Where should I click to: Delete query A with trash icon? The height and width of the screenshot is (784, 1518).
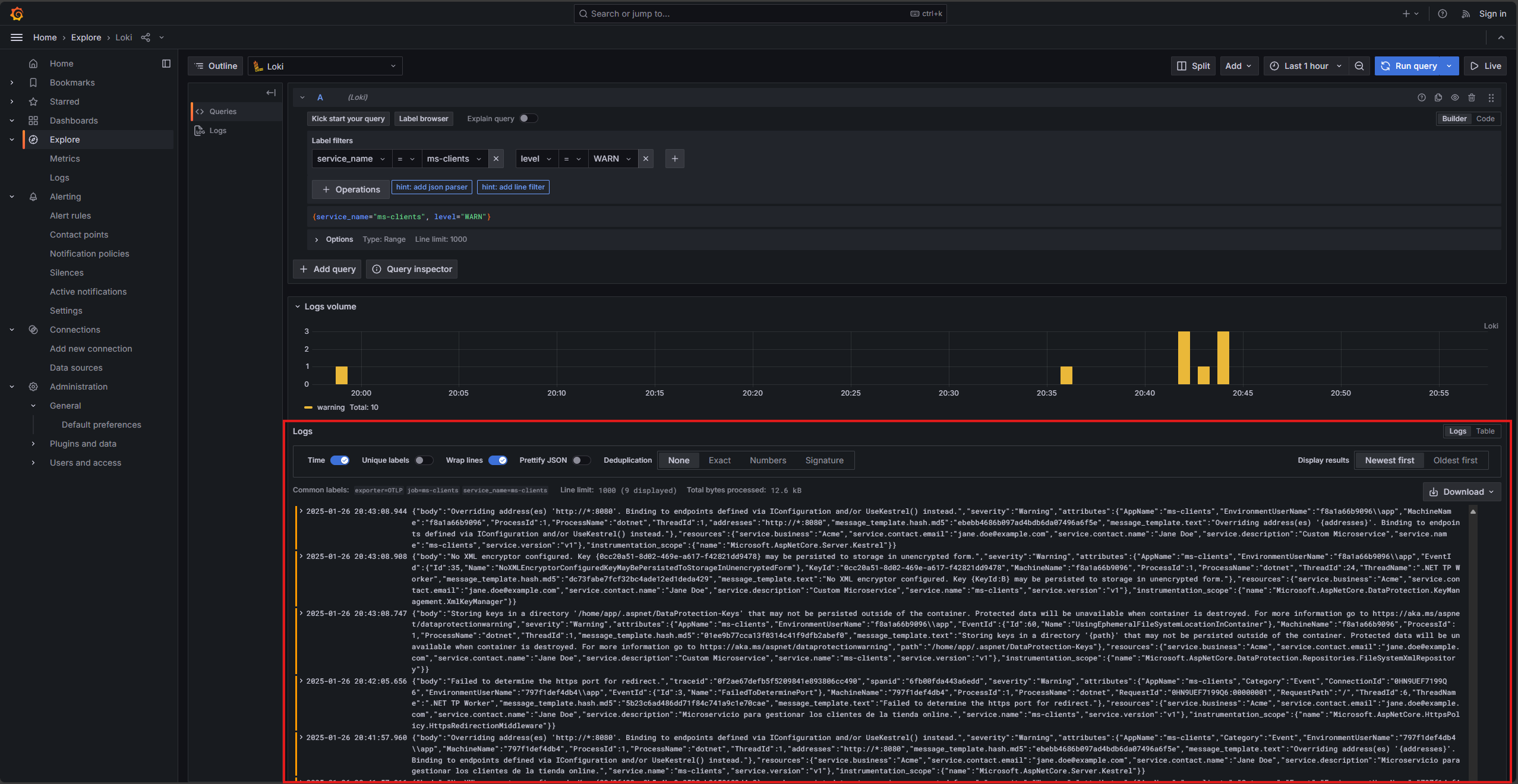[x=1472, y=97]
